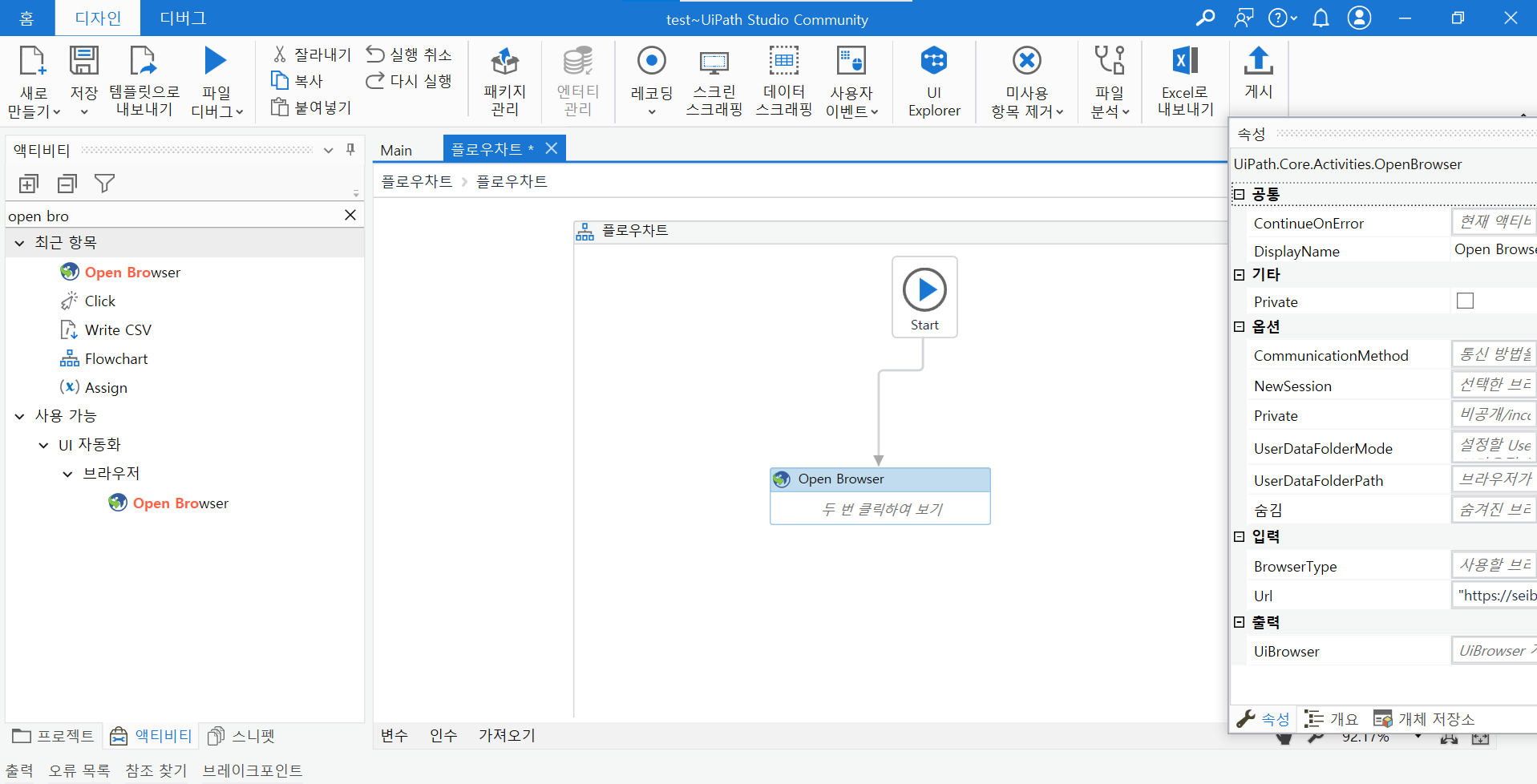Image resolution: width=1537 pixels, height=784 pixels.
Task: Expand all activities icon
Action: tap(28, 184)
